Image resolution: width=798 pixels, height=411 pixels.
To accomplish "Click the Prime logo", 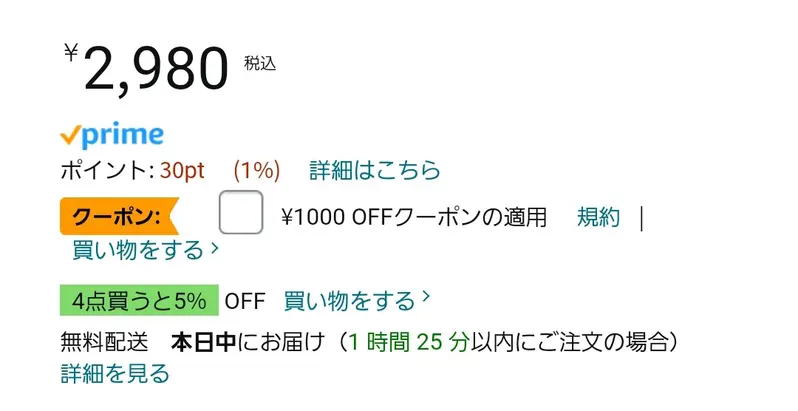I will click(x=112, y=135).
